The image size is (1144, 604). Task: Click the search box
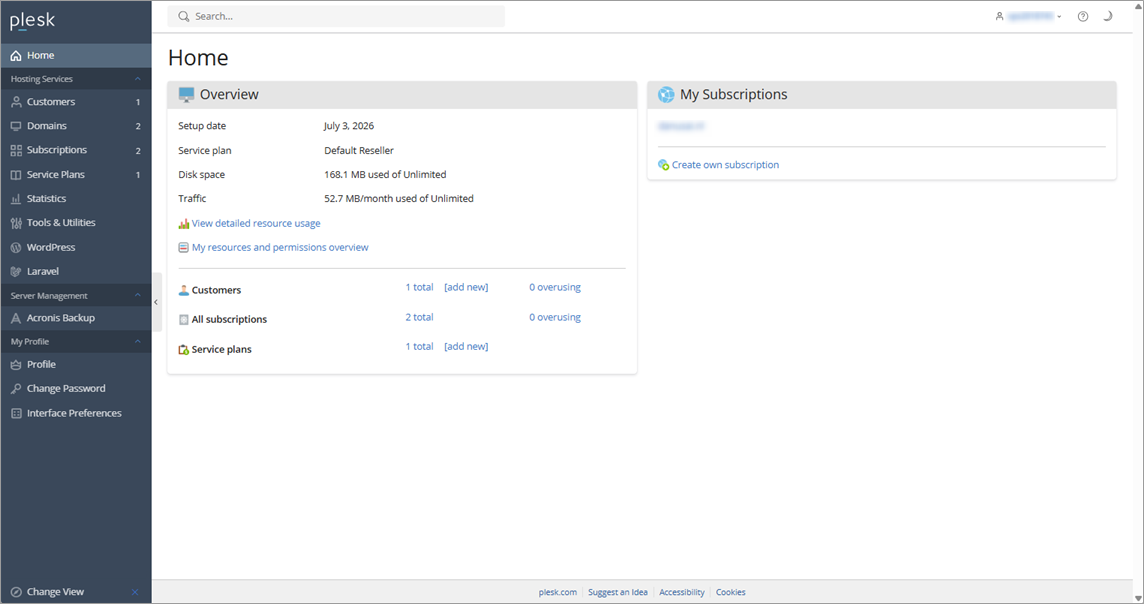[336, 16]
